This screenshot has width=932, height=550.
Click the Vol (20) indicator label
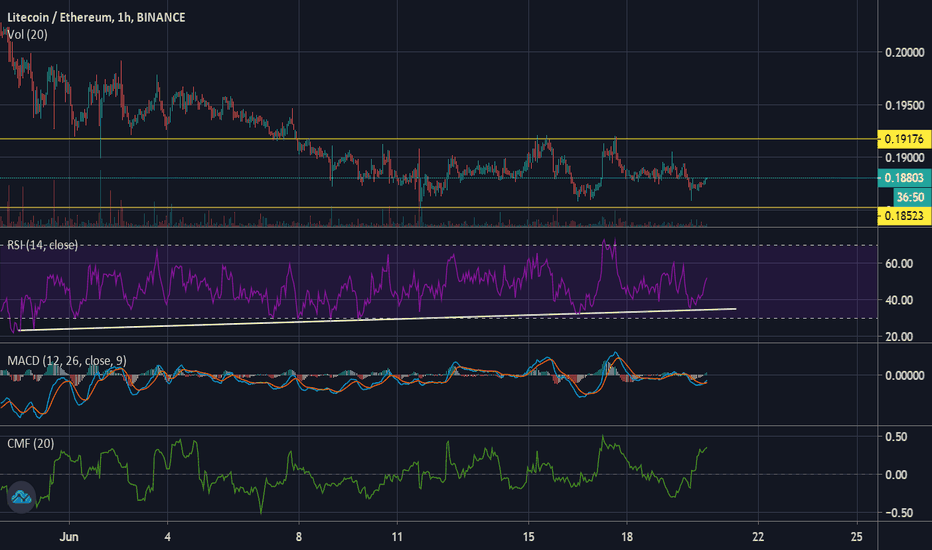click(x=27, y=34)
